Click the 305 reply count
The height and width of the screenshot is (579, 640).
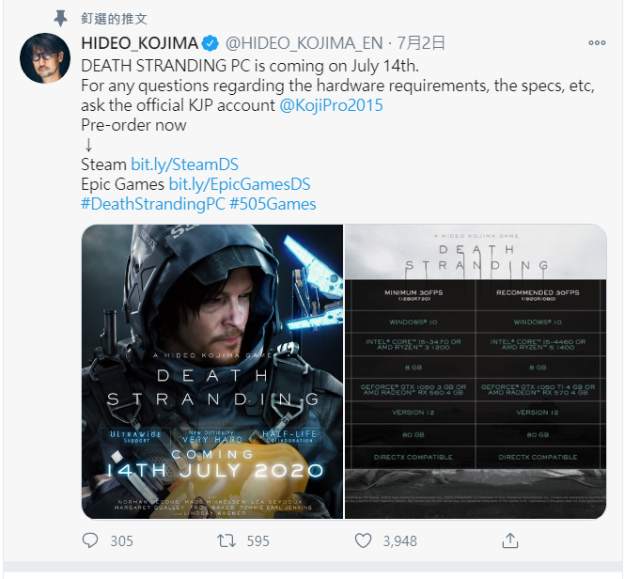click(121, 541)
